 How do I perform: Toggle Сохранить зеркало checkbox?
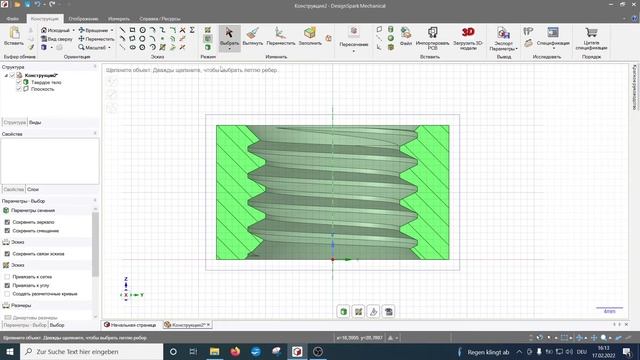(7, 222)
